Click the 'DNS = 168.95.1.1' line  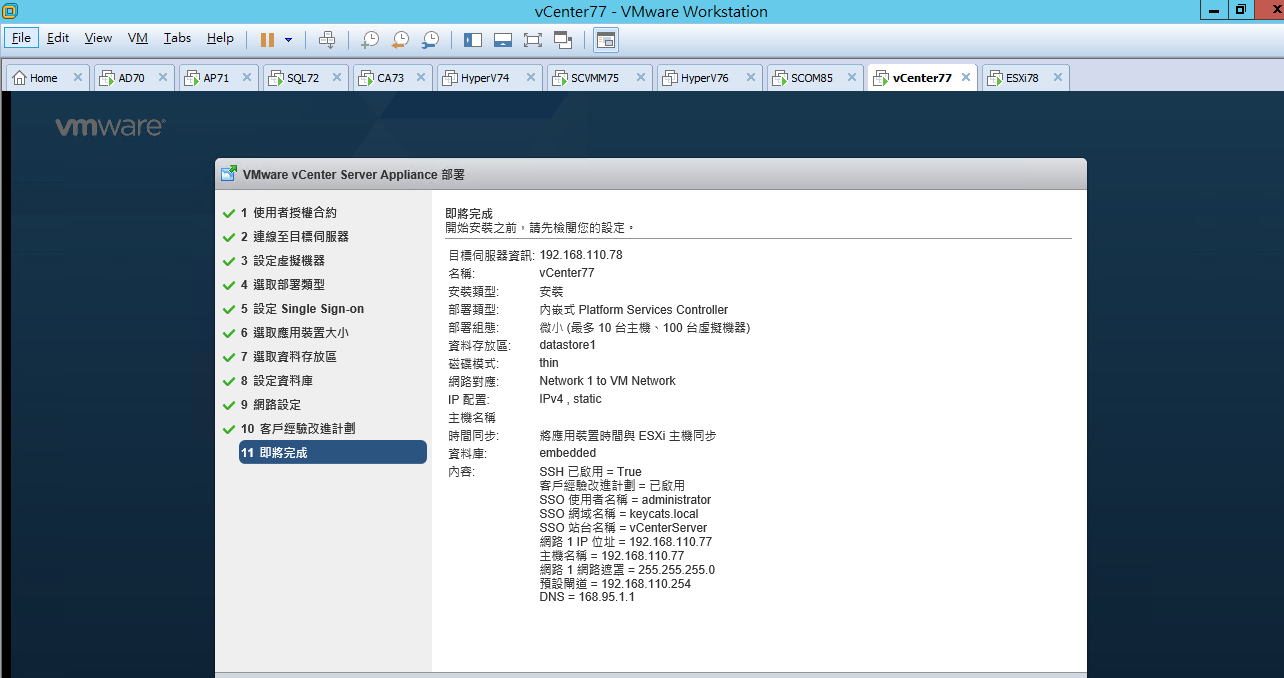[x=587, y=597]
